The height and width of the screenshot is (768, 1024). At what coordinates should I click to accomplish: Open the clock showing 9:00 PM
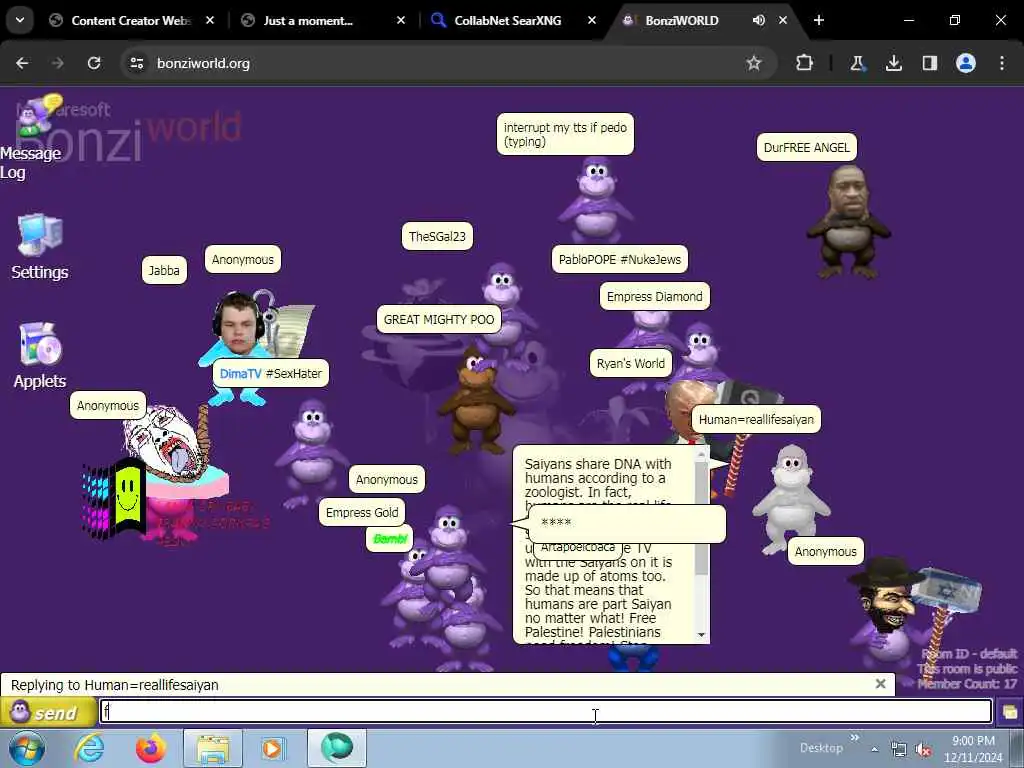973,748
